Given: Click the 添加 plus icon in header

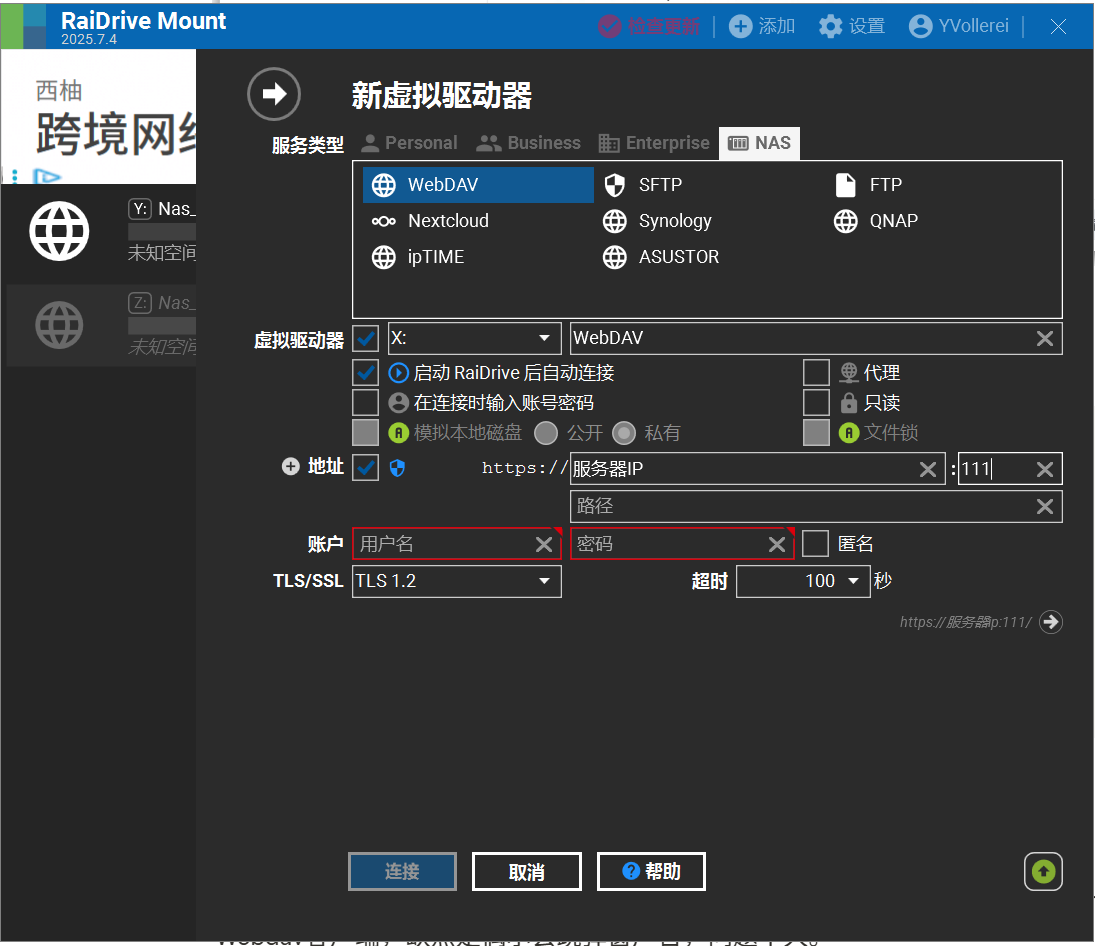Looking at the screenshot, I should [740, 27].
